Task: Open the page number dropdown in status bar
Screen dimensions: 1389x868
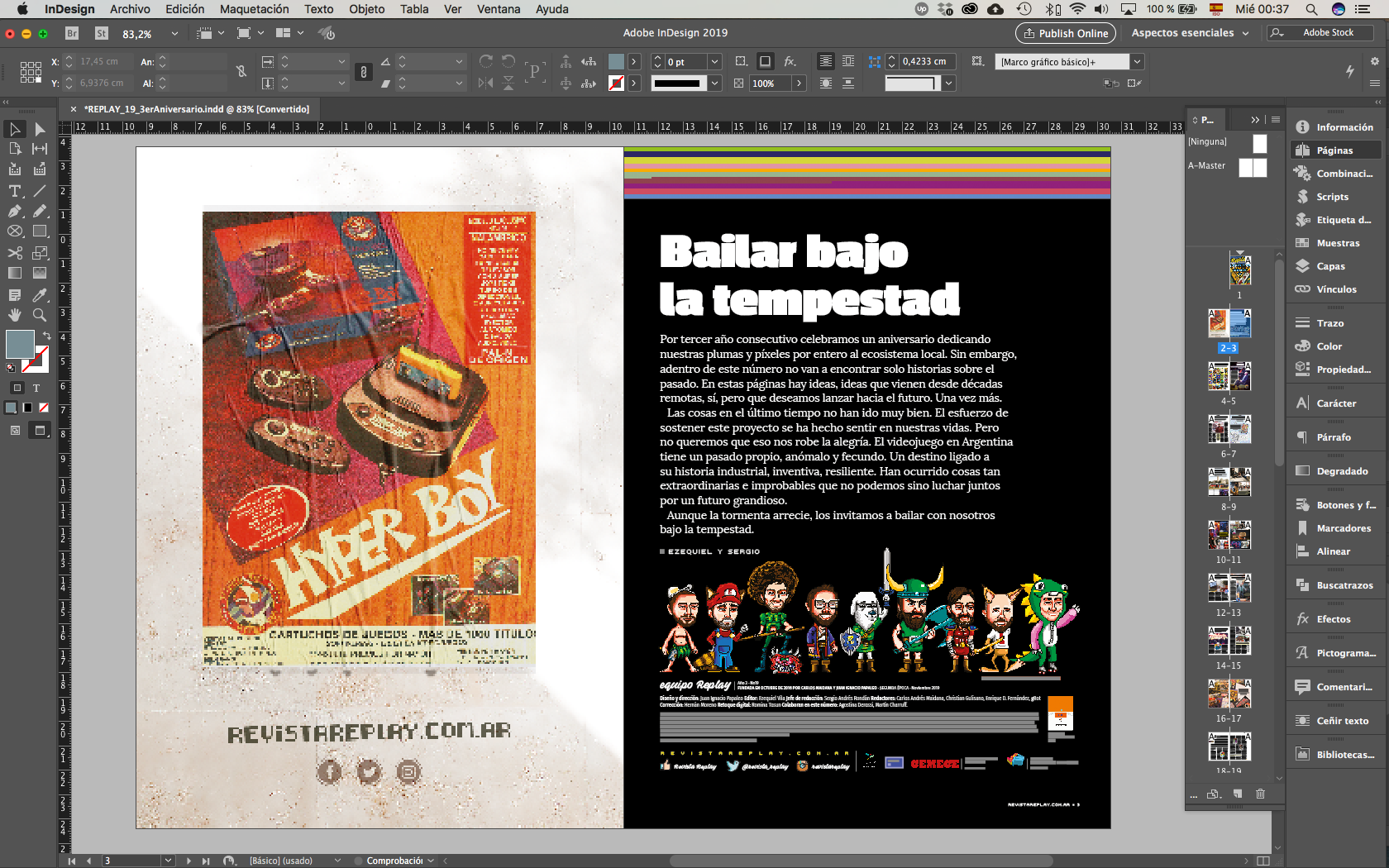Action: [x=169, y=861]
